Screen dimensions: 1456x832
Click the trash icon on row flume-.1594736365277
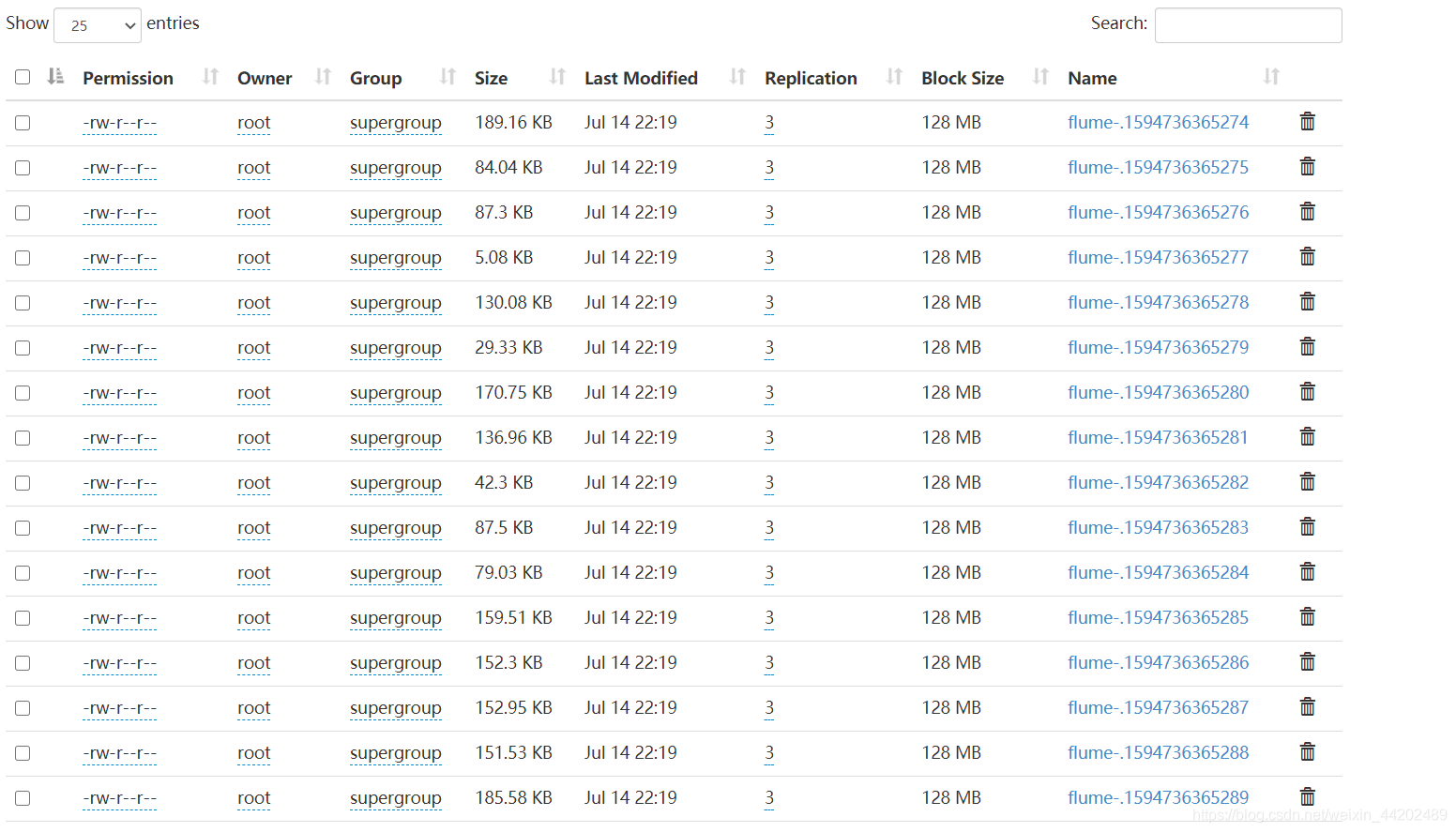click(1307, 256)
